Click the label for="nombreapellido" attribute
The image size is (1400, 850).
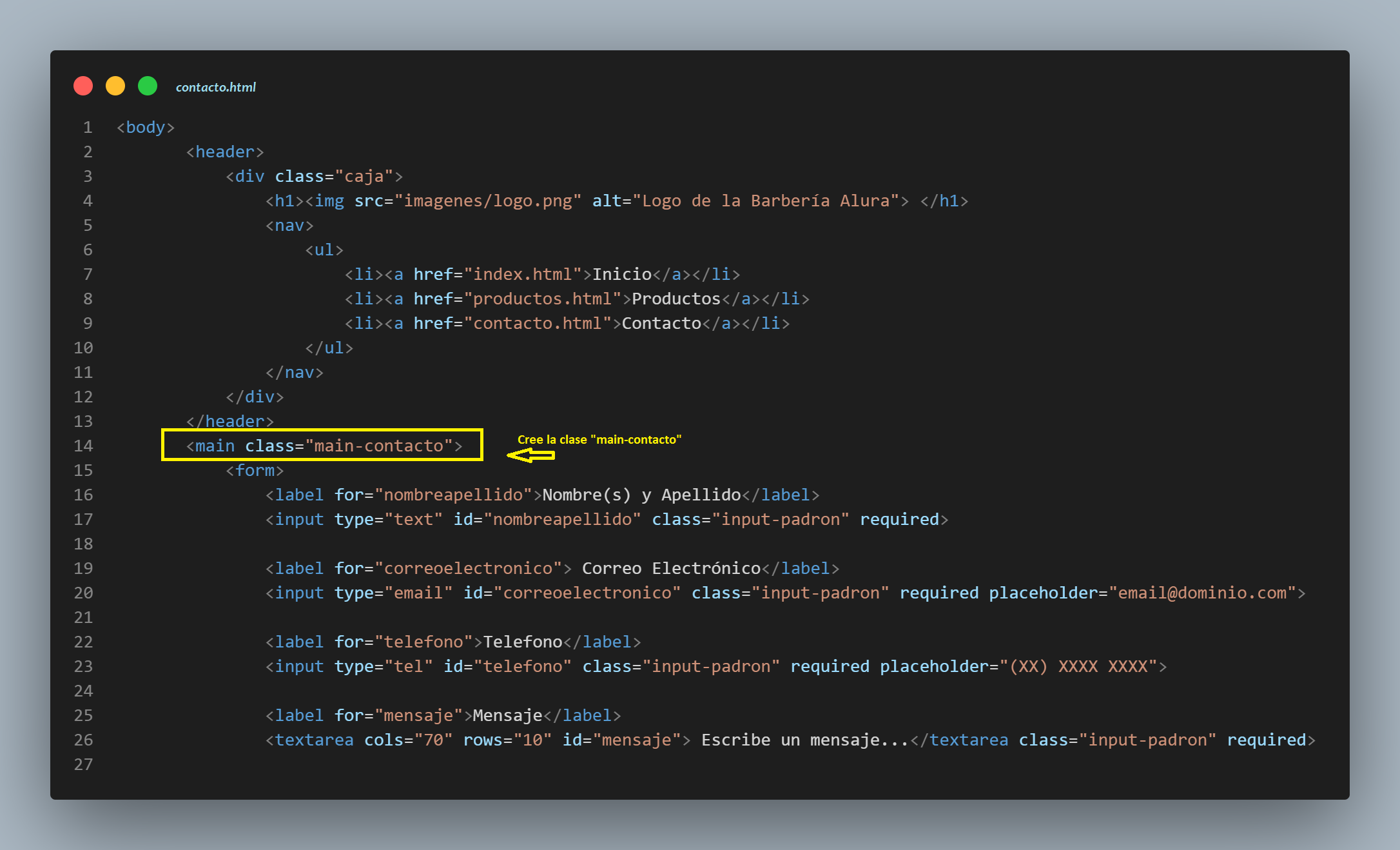click(434, 495)
